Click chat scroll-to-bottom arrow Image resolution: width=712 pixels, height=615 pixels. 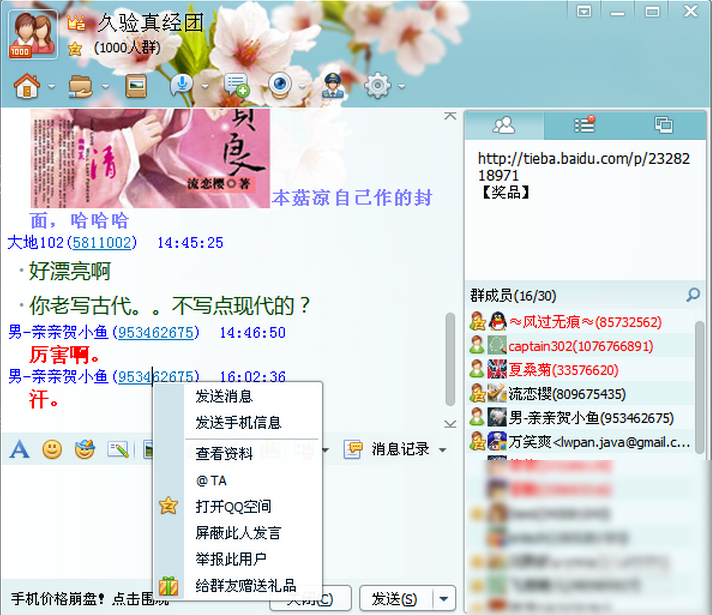(450, 424)
